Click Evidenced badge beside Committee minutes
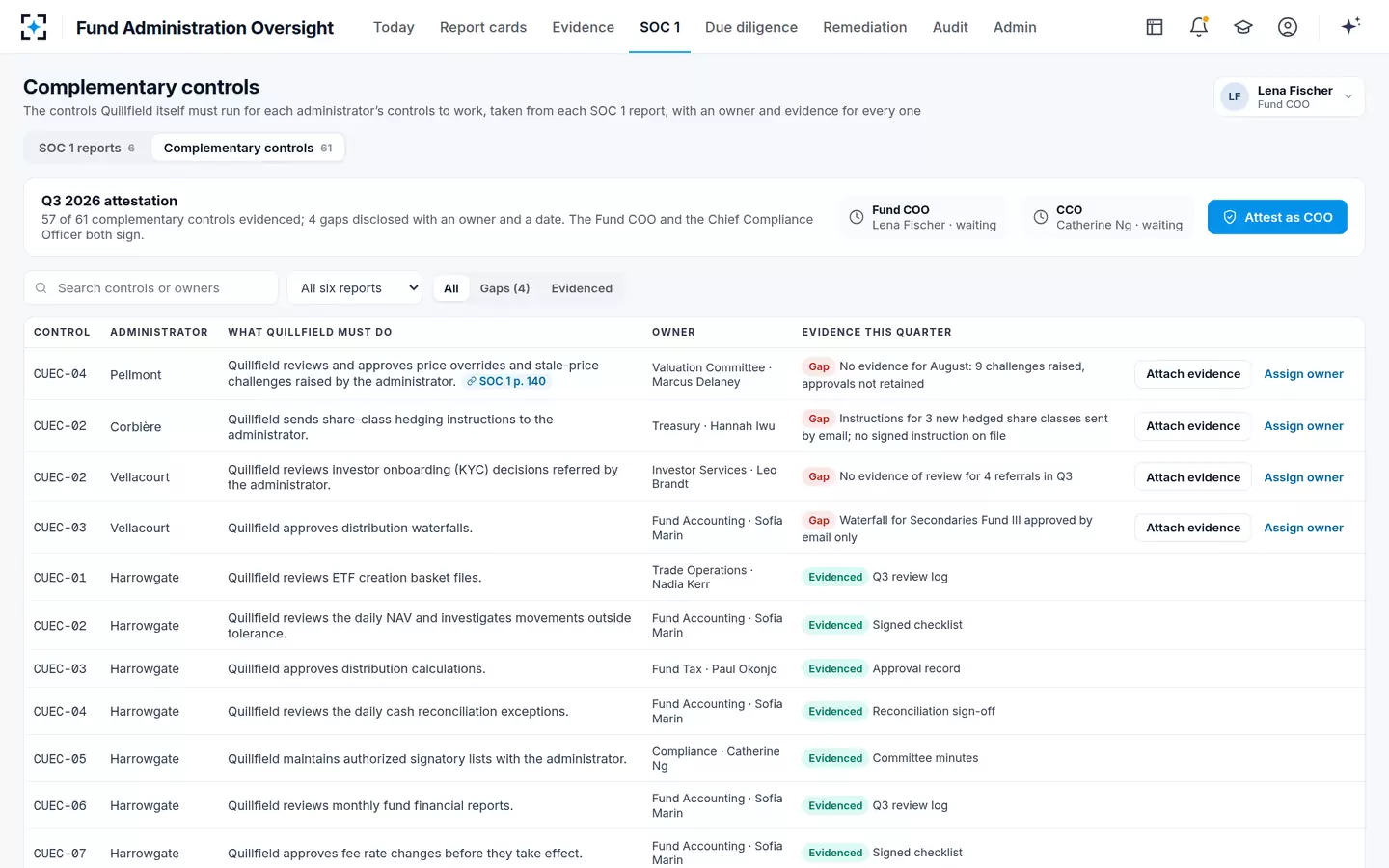 [x=835, y=758]
